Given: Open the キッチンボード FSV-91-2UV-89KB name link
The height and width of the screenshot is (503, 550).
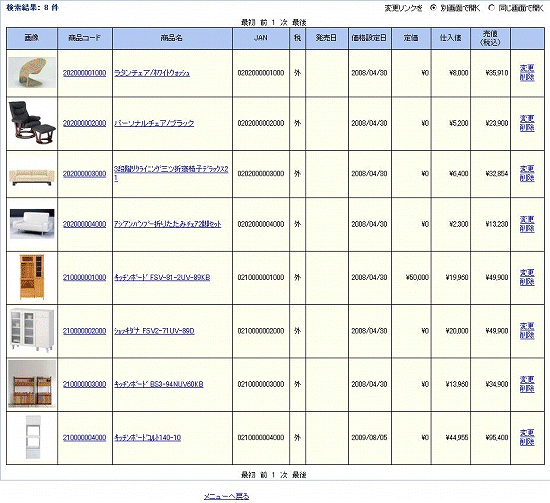Looking at the screenshot, I should click(x=162, y=277).
